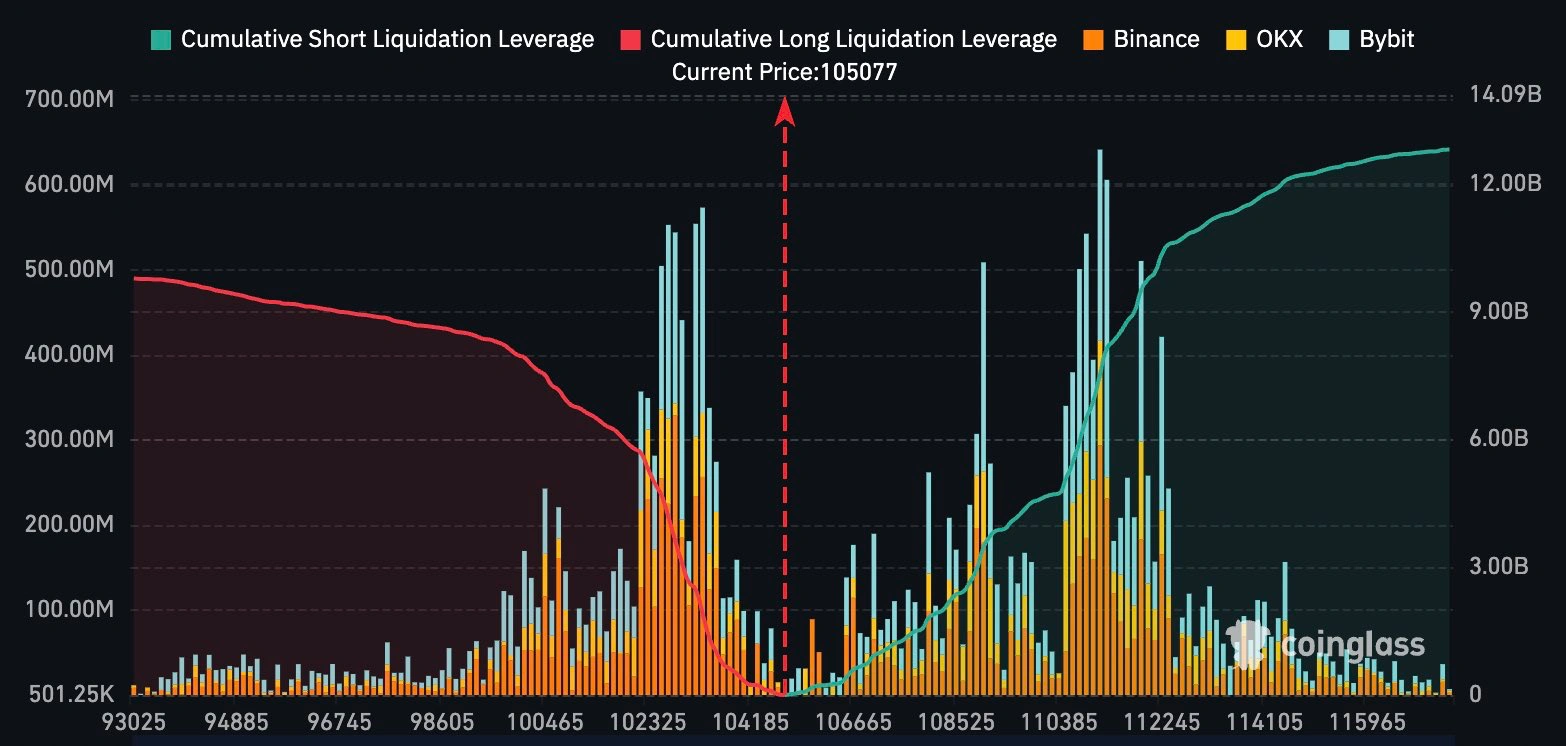1566x746 pixels.
Task: Hide the Bybit series via legend label
Action: [x=1387, y=40]
